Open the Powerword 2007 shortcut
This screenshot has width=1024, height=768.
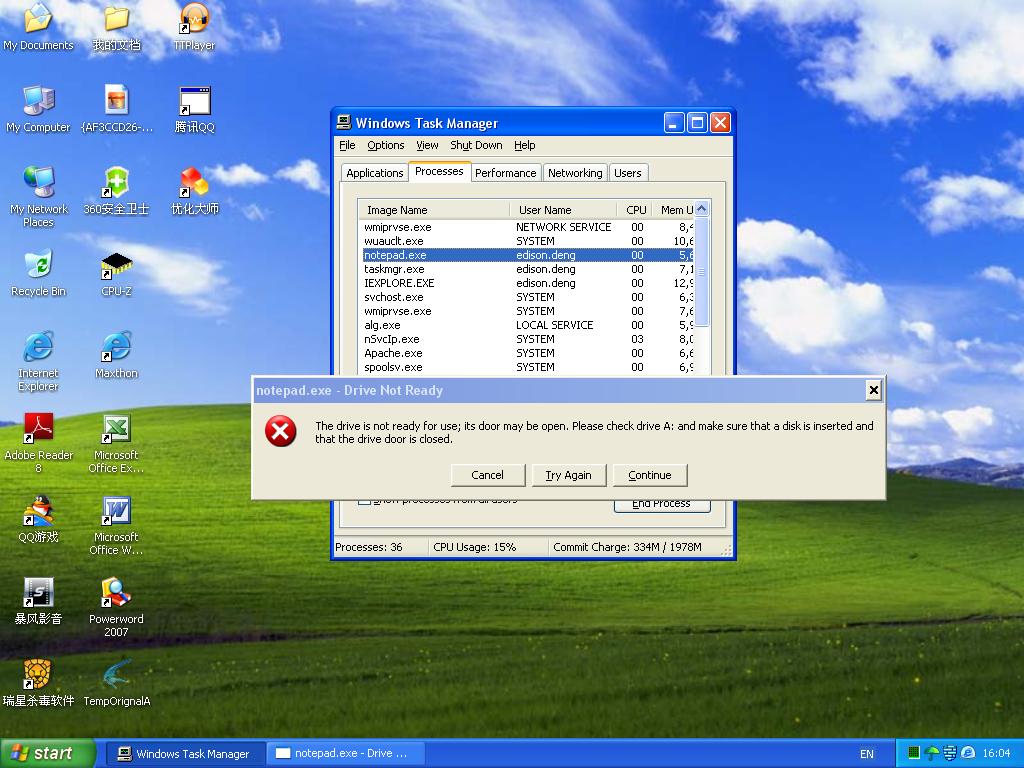[x=116, y=607]
